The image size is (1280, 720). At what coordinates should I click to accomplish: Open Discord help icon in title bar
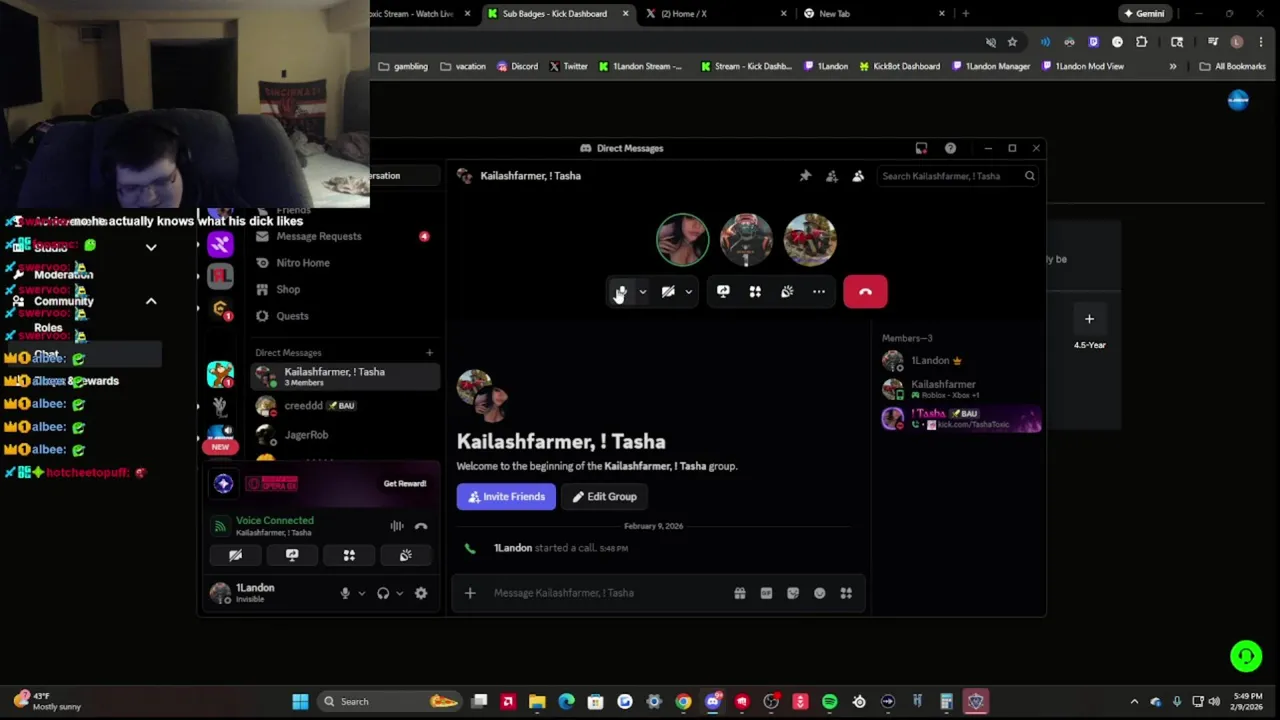pos(950,148)
